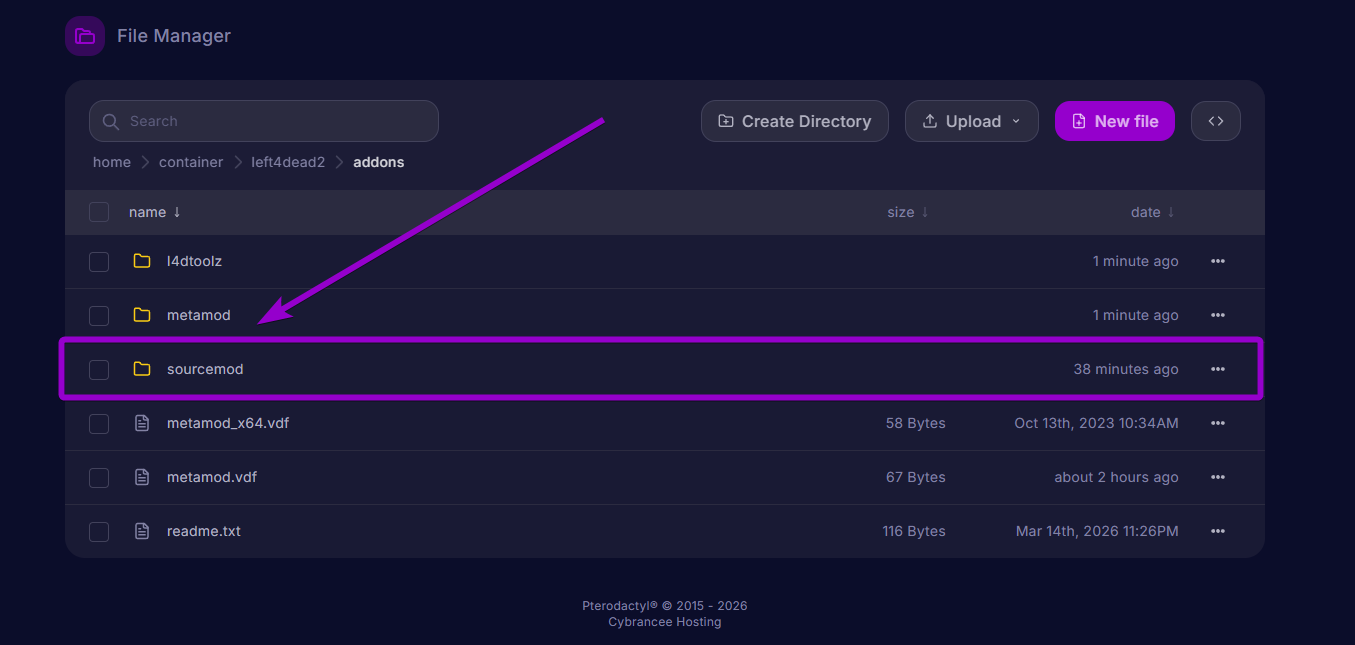Open the three-dot menu for sourcemod
1355x645 pixels.
coord(1217,369)
